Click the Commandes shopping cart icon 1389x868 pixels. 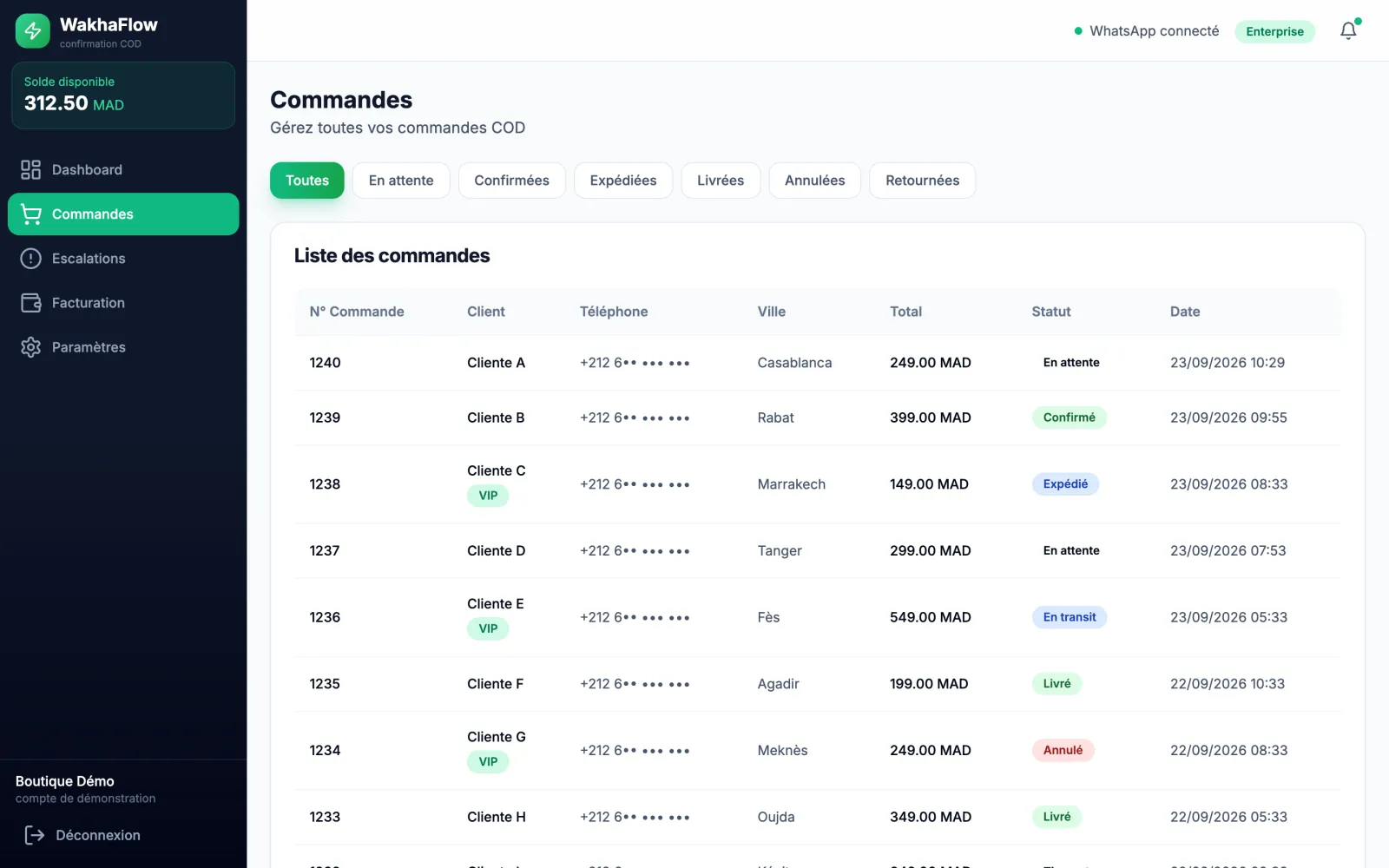click(x=31, y=214)
